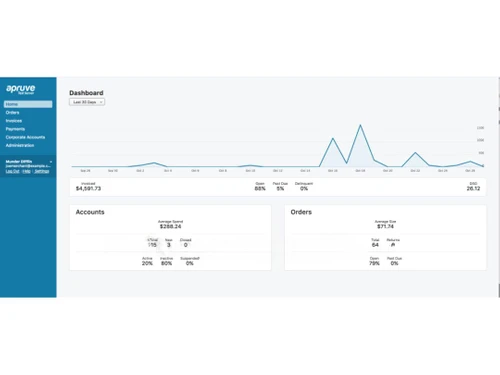Click the merchant email address in sidebar
Viewport: 500px width, 375px height.
click(28, 166)
